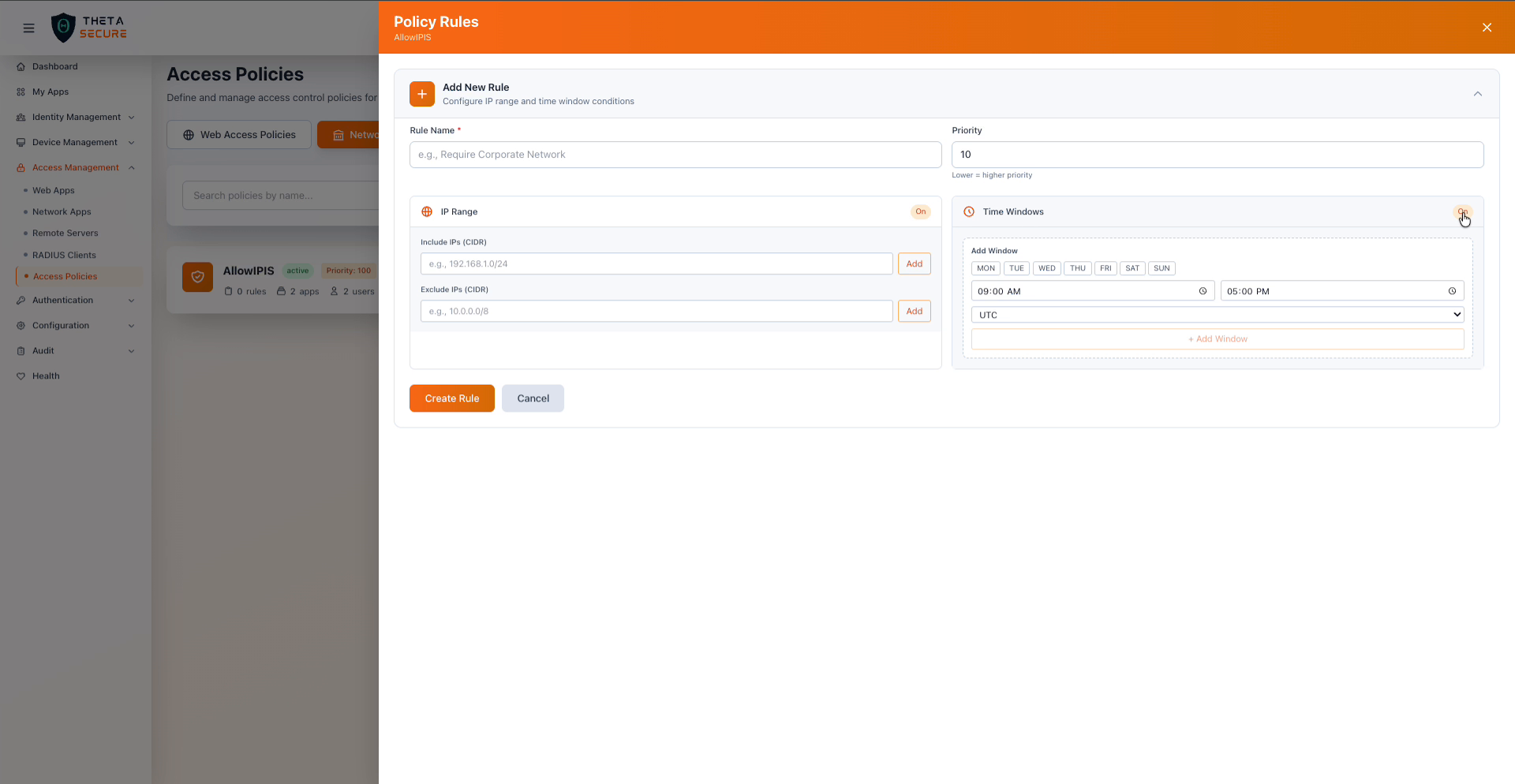The width and height of the screenshot is (1515, 784).
Task: Open the hamburger navigation menu
Action: point(28,28)
